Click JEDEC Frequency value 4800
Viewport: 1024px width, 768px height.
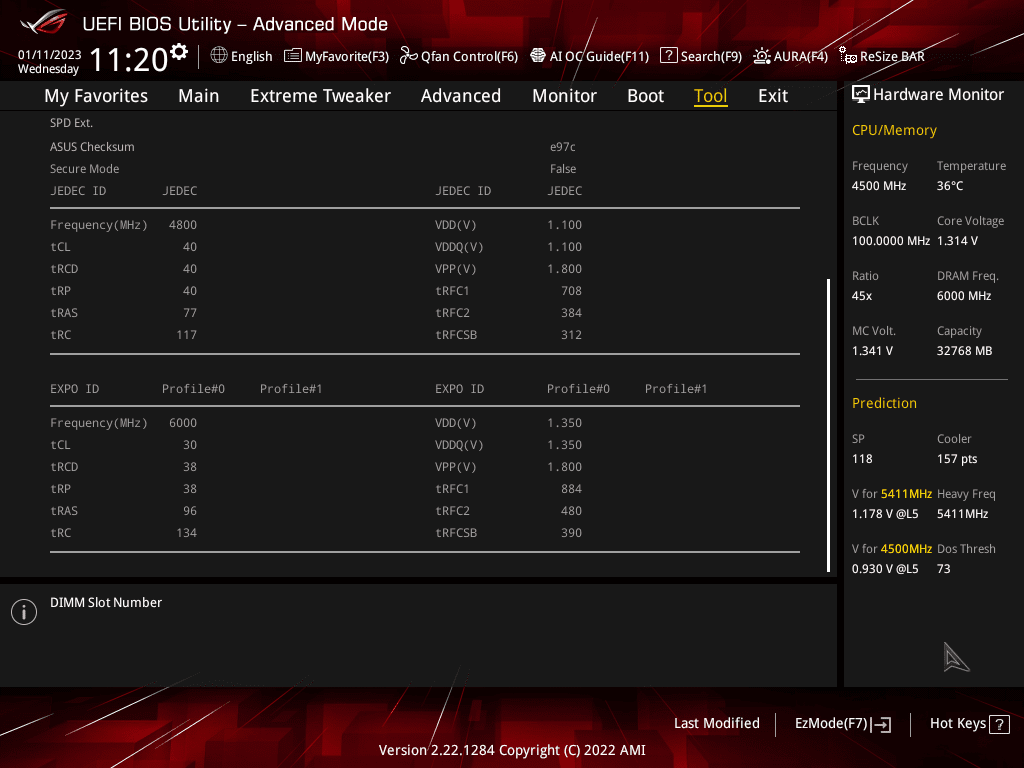183,225
